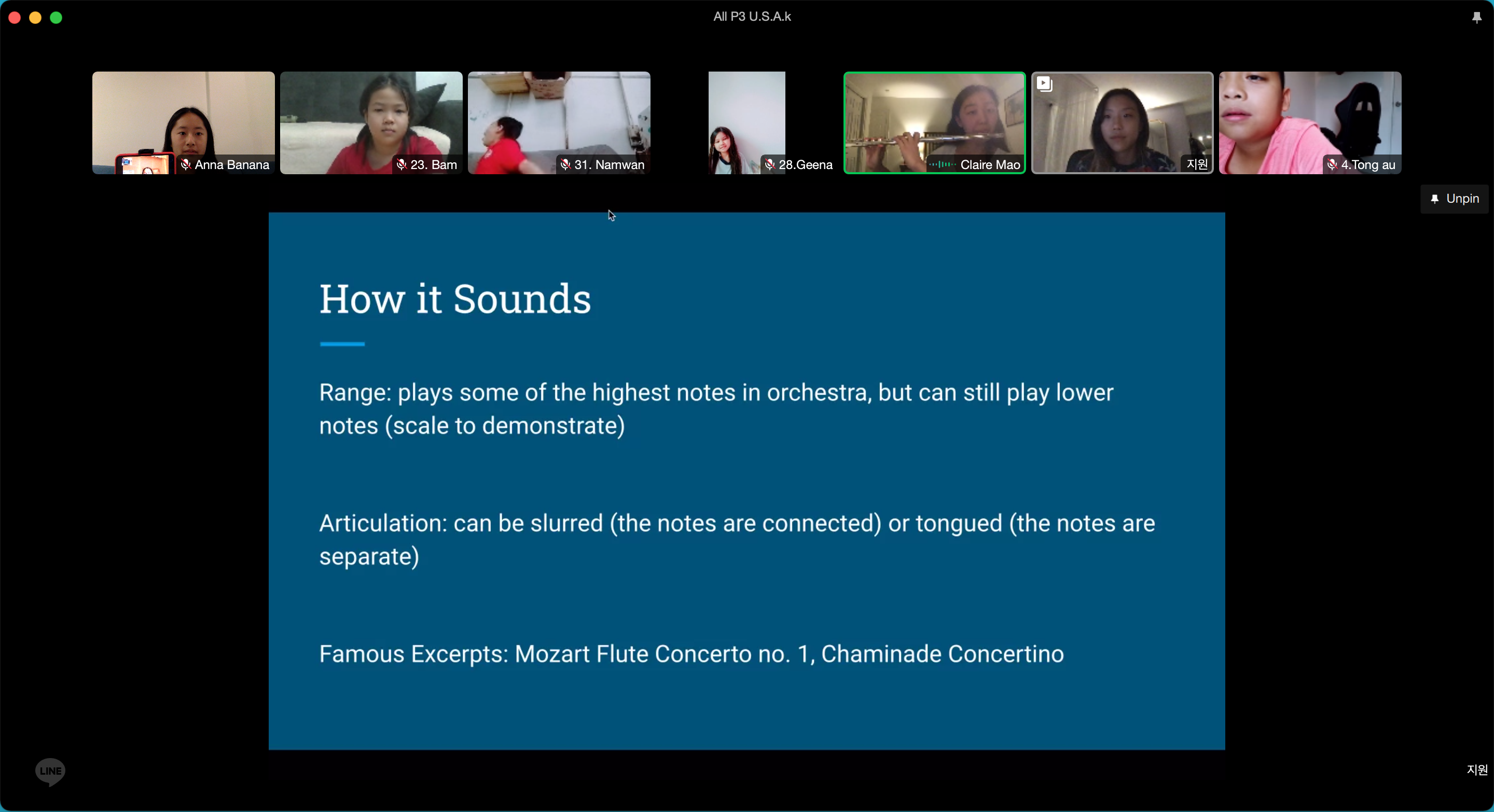Image resolution: width=1494 pixels, height=812 pixels.
Task: Click muted mic icon beside 31. Namwan
Action: pos(565,164)
